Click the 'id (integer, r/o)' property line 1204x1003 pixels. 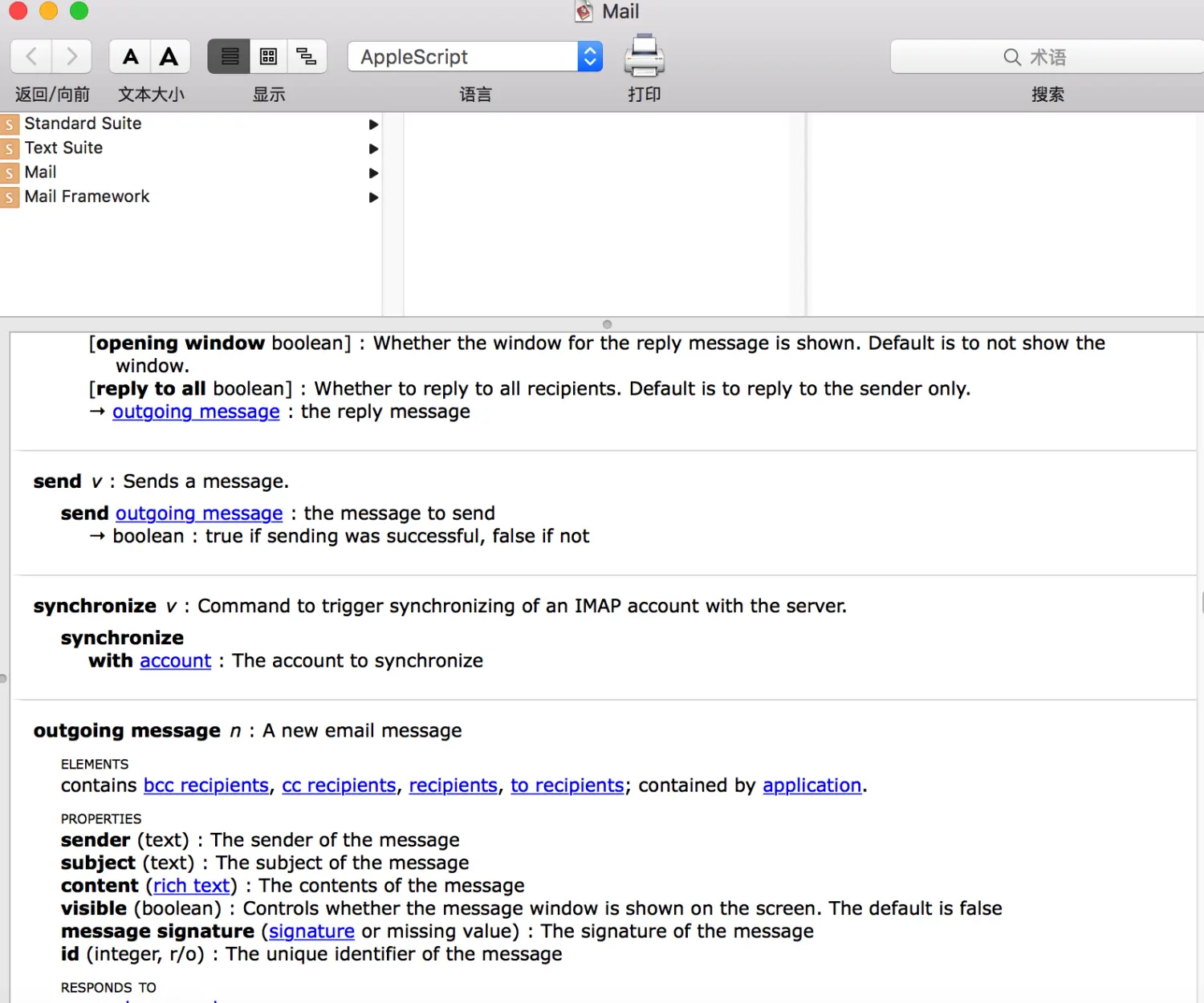pos(311,954)
